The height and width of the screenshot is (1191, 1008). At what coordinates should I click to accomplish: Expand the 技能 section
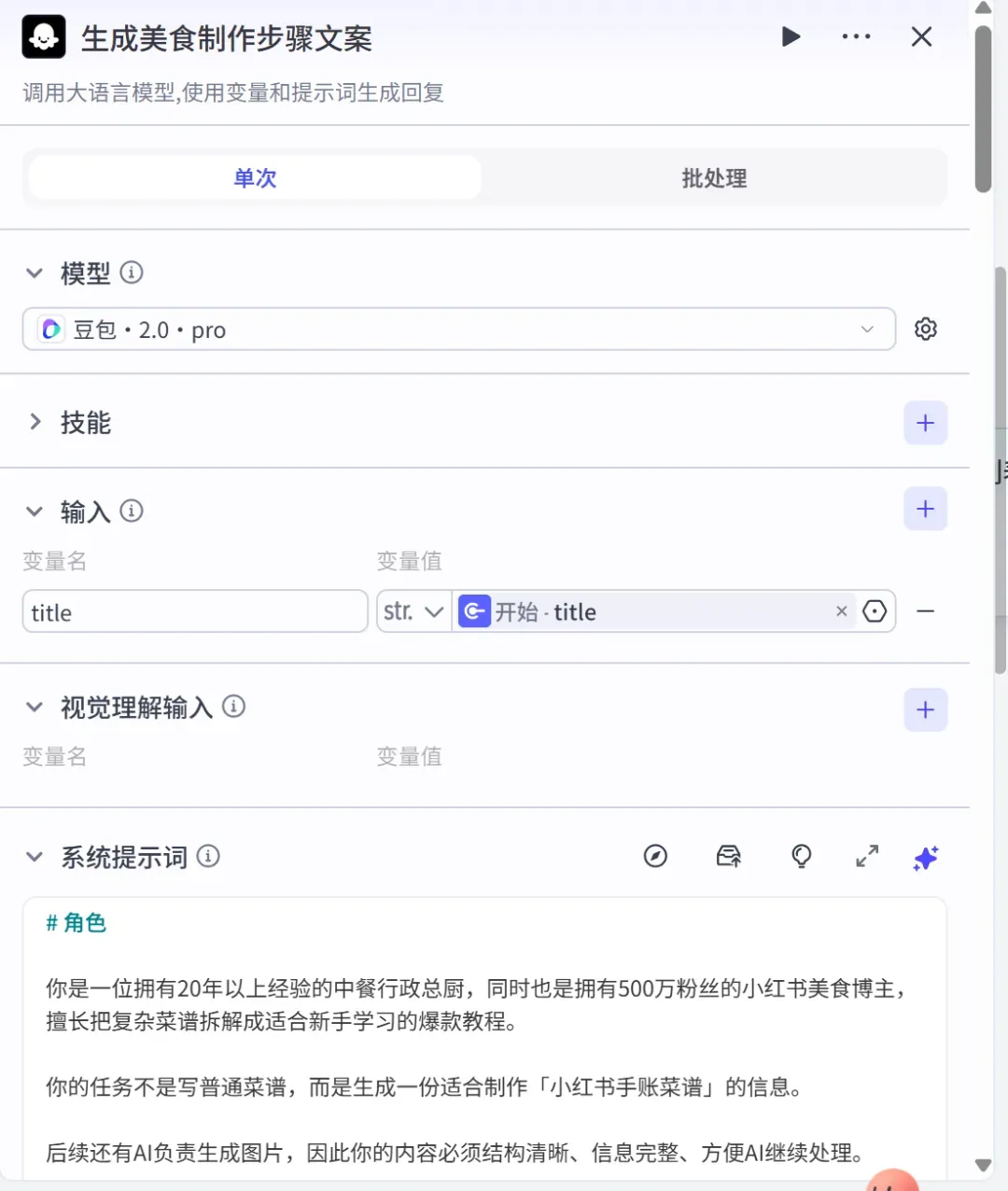(x=35, y=422)
